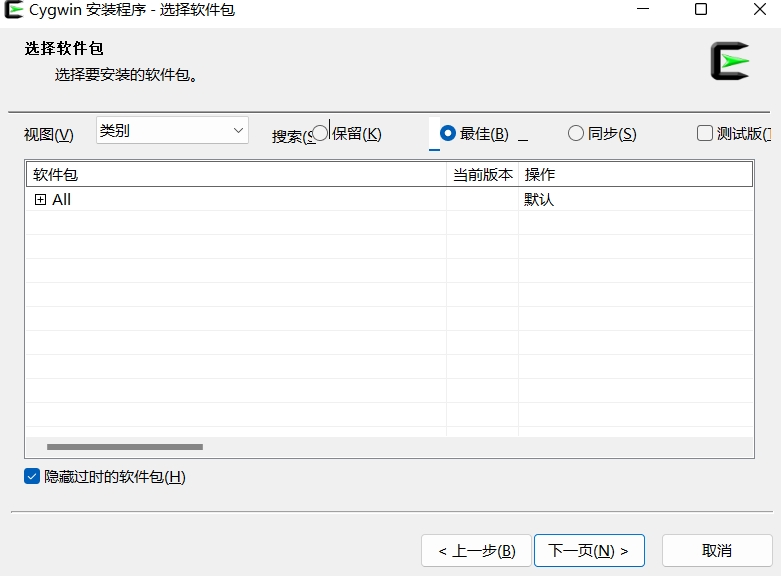Screen dimensions: 781x576
Task: Click the 软件包 column header
Action: (236, 174)
